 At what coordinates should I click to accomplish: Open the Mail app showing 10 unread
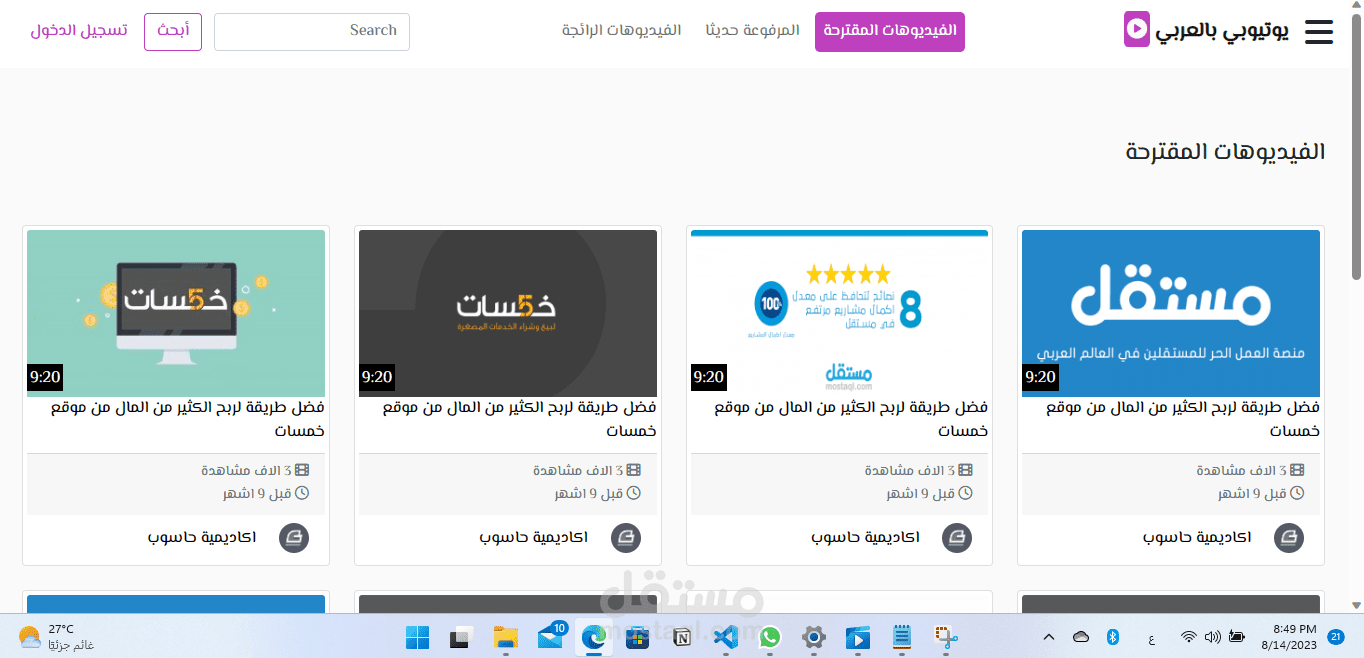click(551, 636)
